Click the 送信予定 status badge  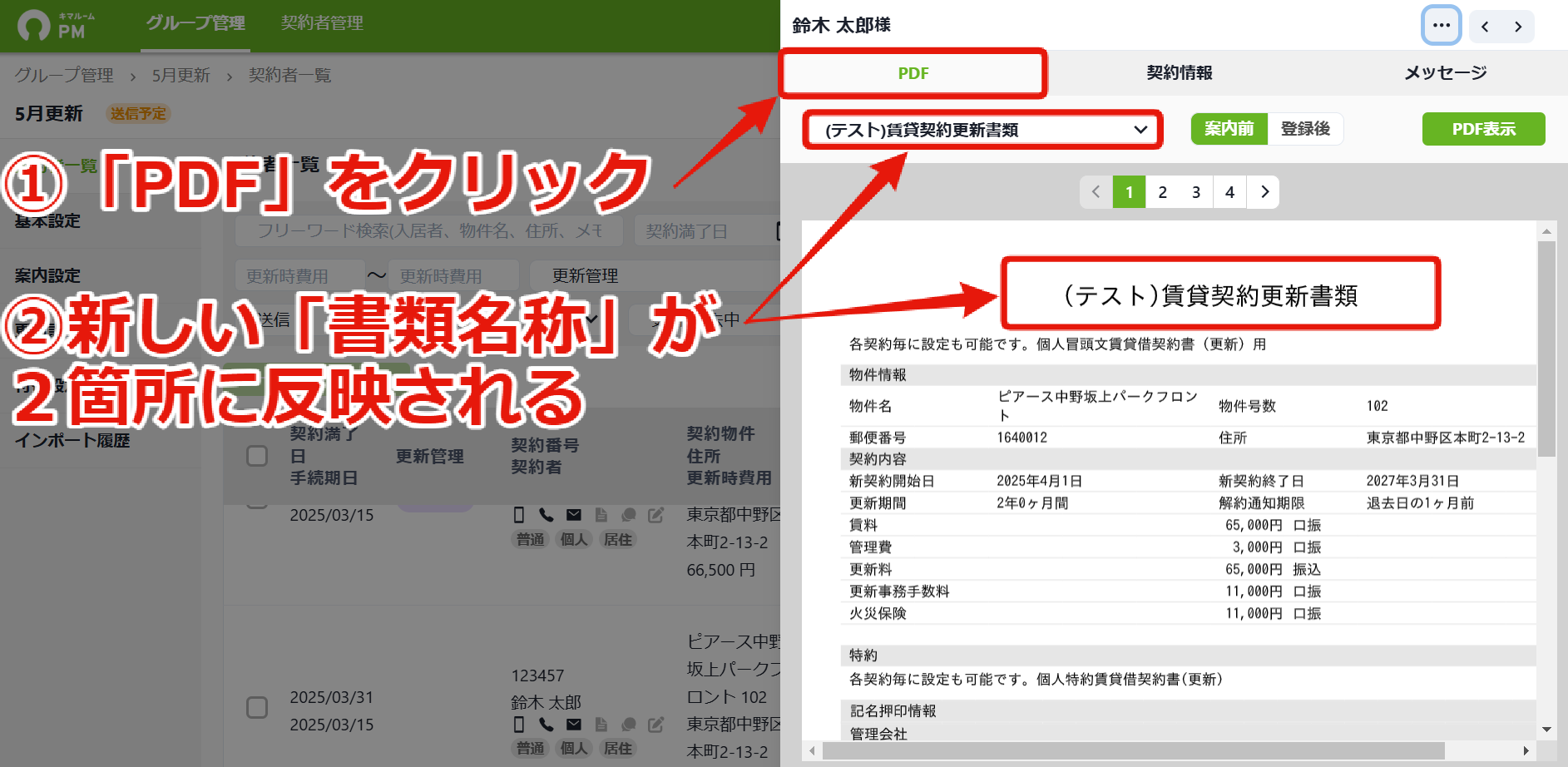point(138,114)
